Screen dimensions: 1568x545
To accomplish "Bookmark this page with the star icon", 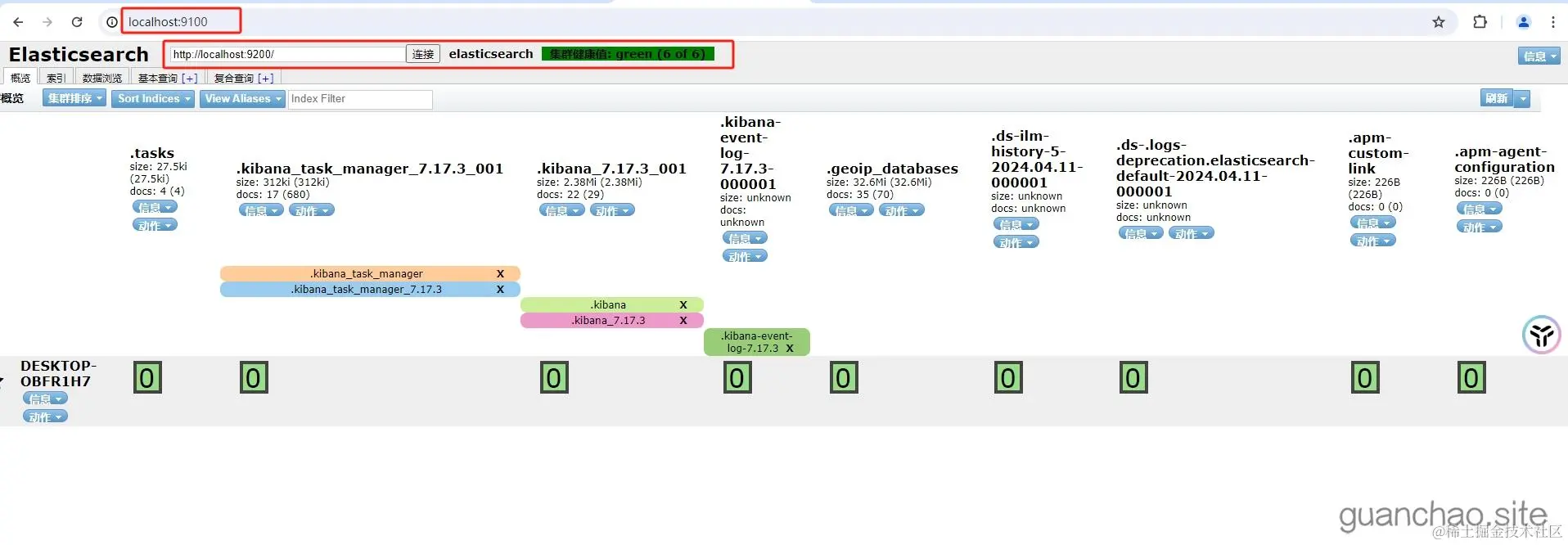I will (1438, 22).
